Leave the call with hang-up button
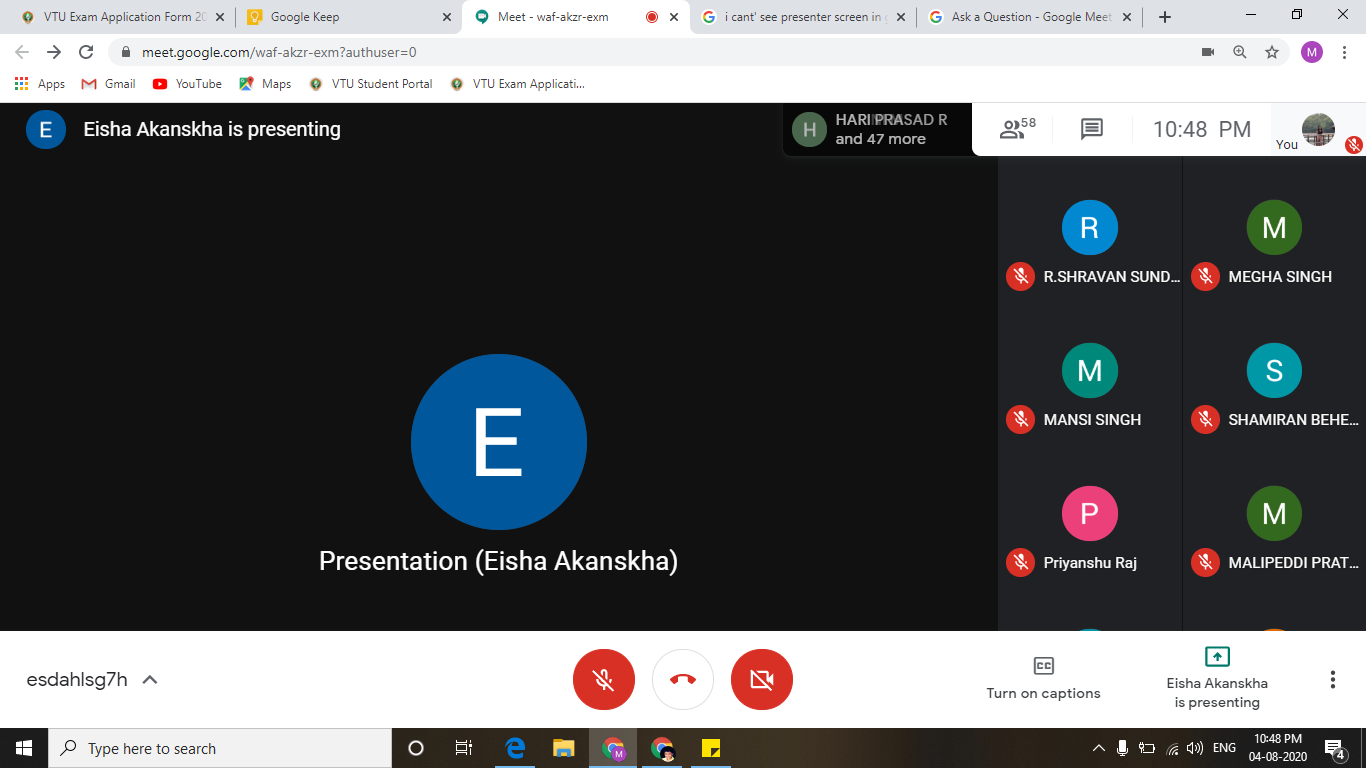 pos(683,680)
